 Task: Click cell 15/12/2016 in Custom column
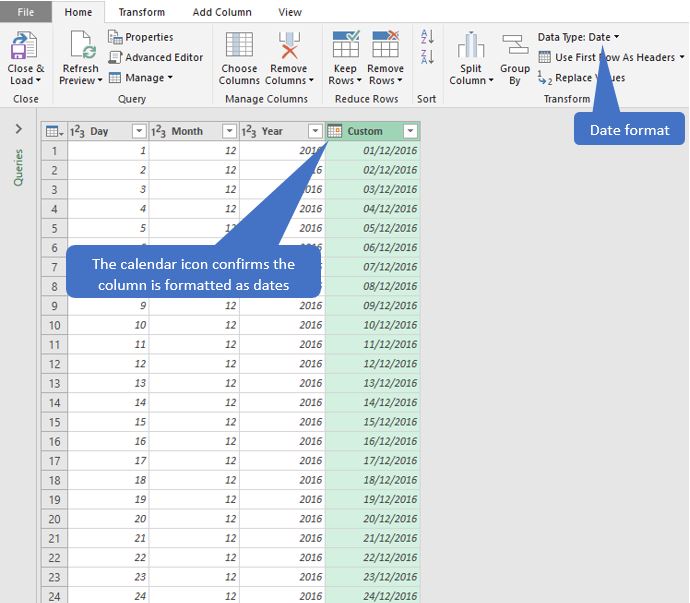point(373,422)
